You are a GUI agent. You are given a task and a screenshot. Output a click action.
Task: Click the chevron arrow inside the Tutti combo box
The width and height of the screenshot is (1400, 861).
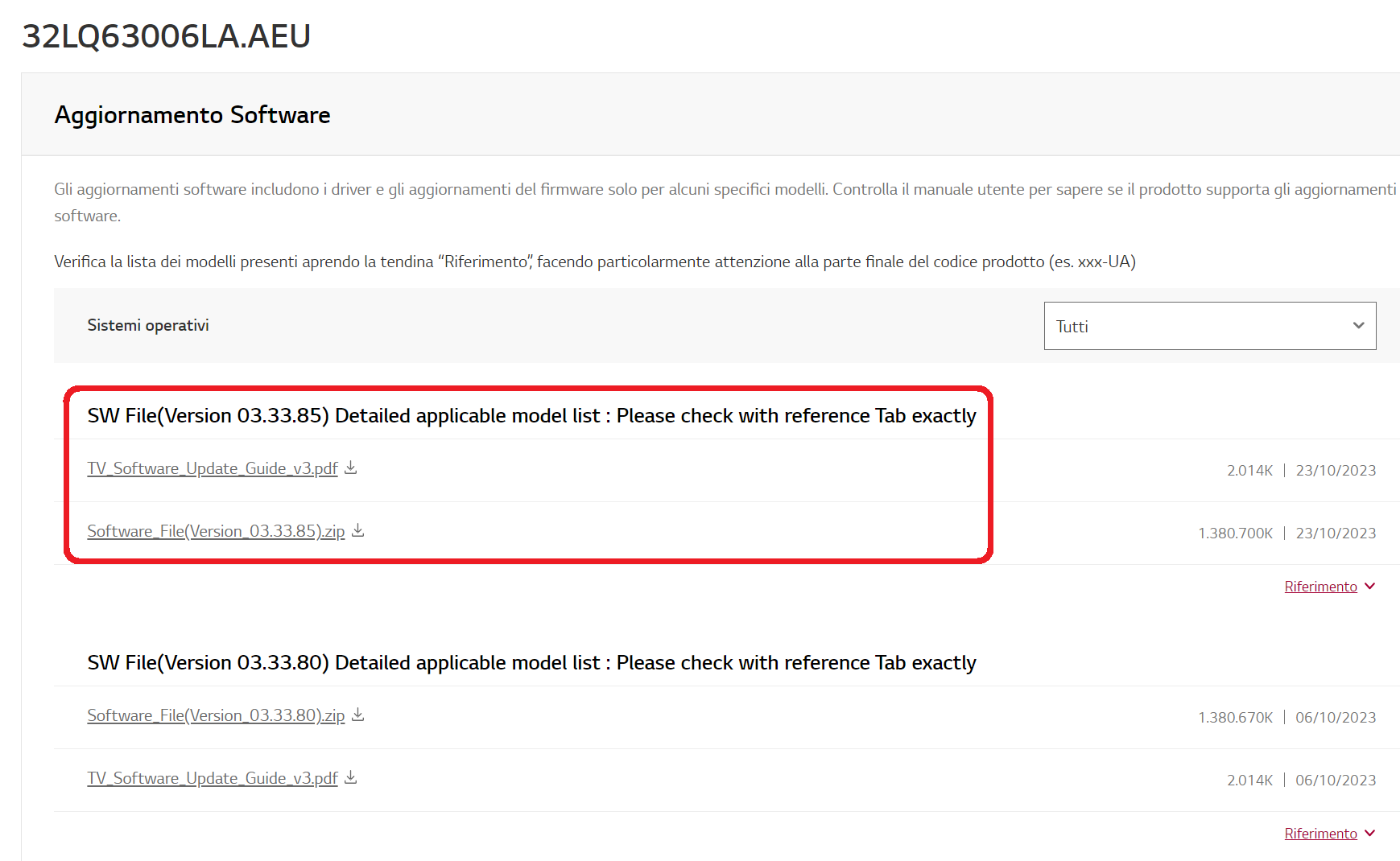[x=1359, y=326]
